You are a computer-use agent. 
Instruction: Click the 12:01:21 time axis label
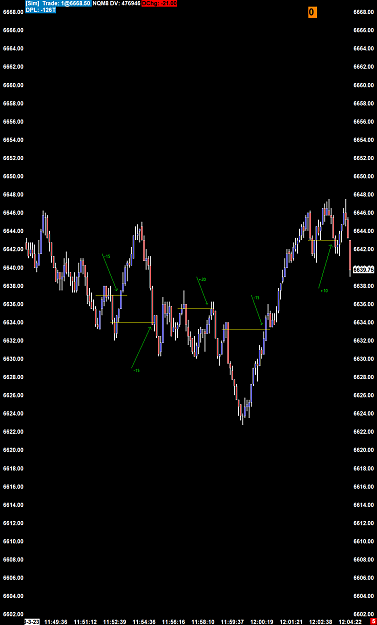(292, 622)
